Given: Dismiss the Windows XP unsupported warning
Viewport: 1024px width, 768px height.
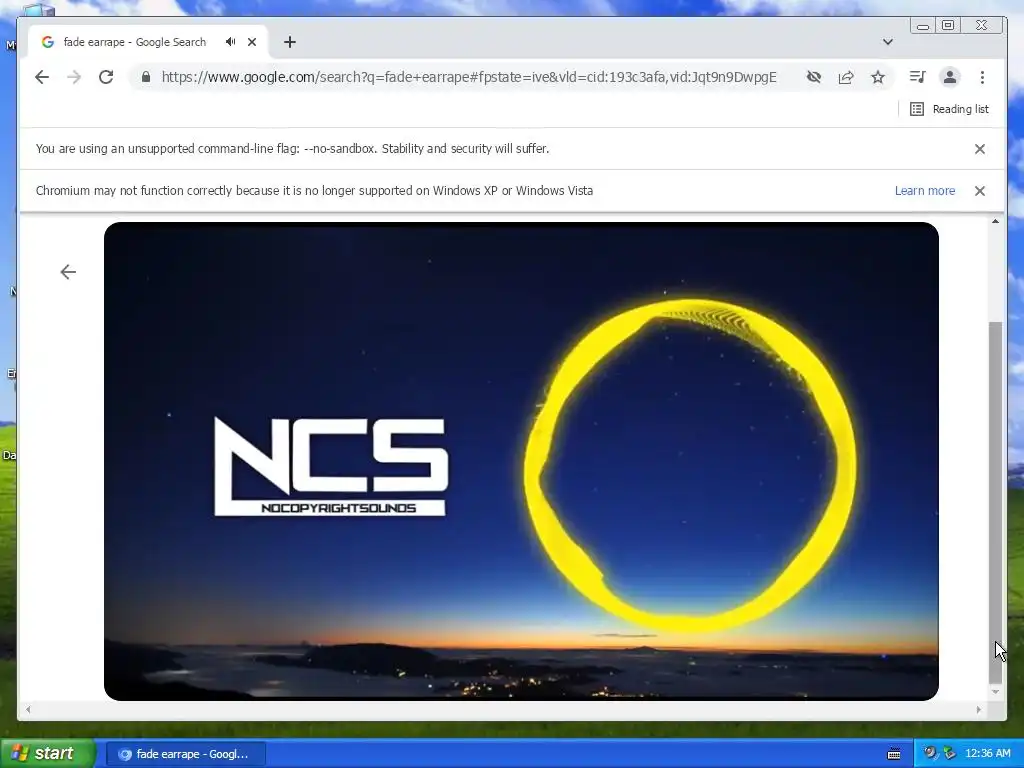Looking at the screenshot, I should coord(980,191).
